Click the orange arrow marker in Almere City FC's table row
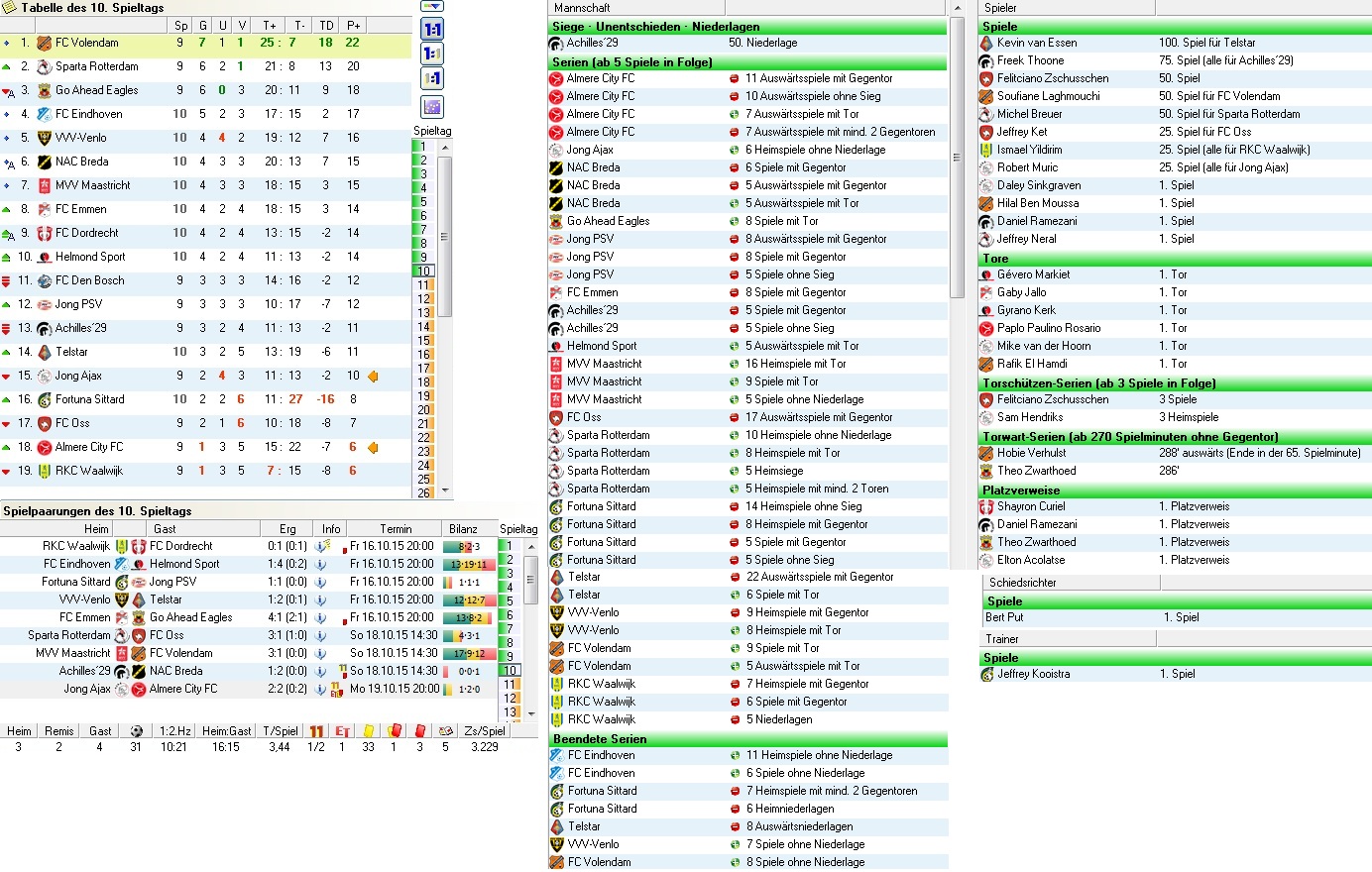Image resolution: width=1372 pixels, height=872 pixels. [373, 448]
